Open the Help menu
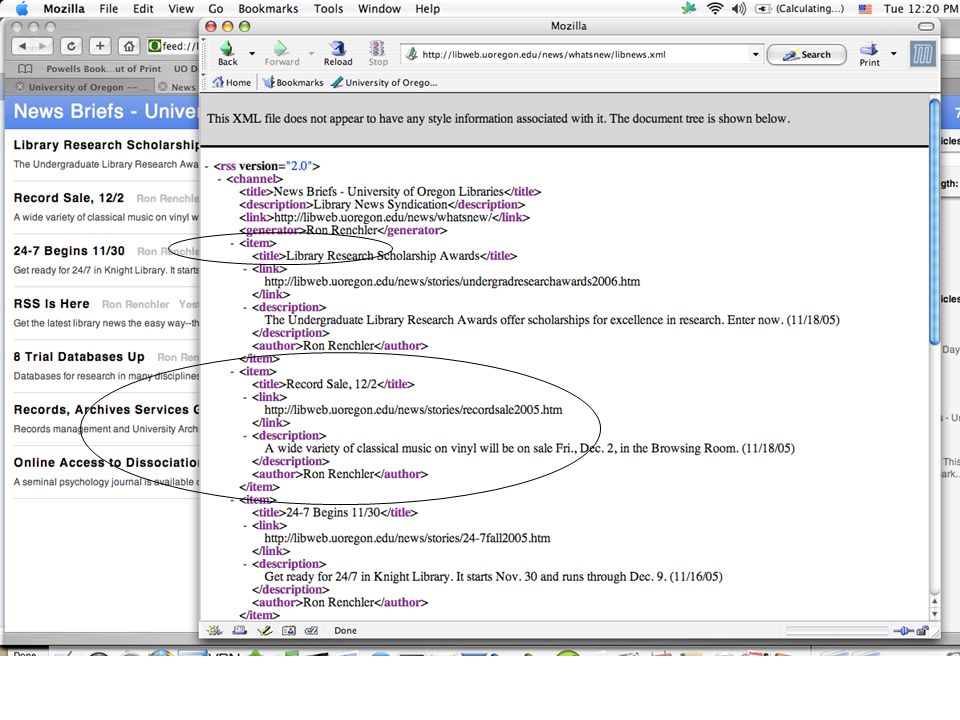960x720 pixels. point(427,9)
